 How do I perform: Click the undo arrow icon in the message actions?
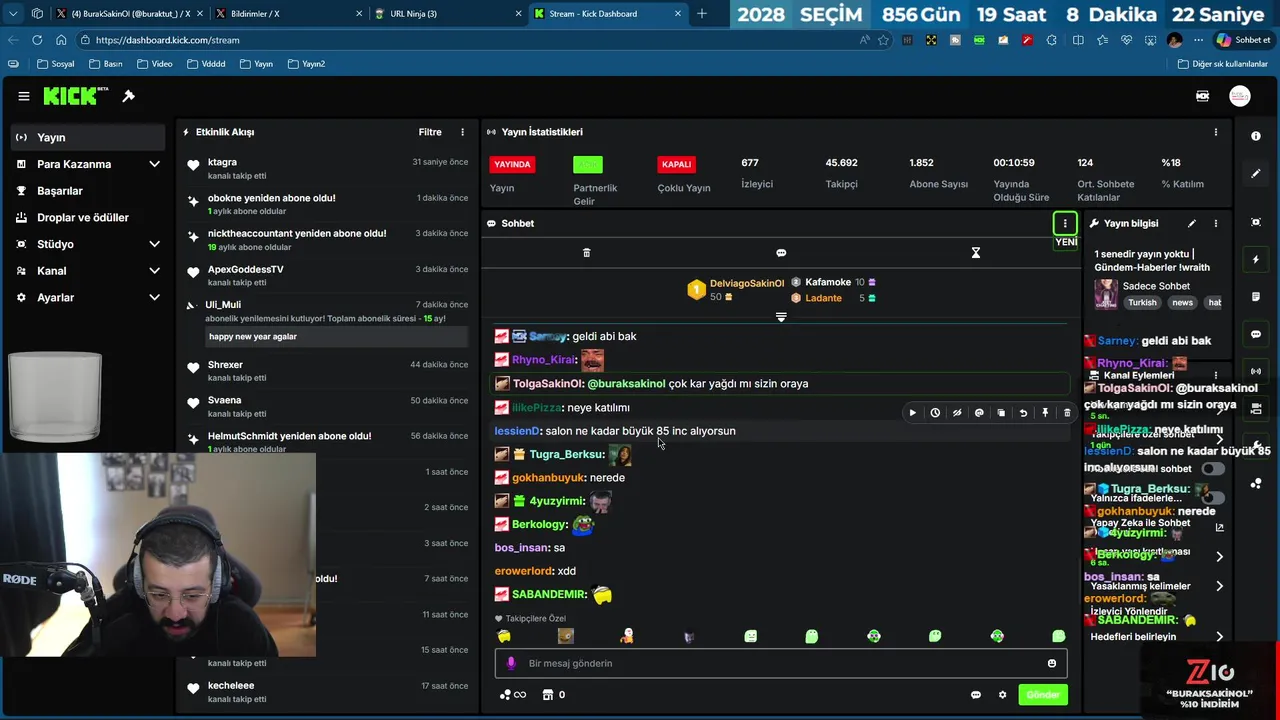[1023, 413]
